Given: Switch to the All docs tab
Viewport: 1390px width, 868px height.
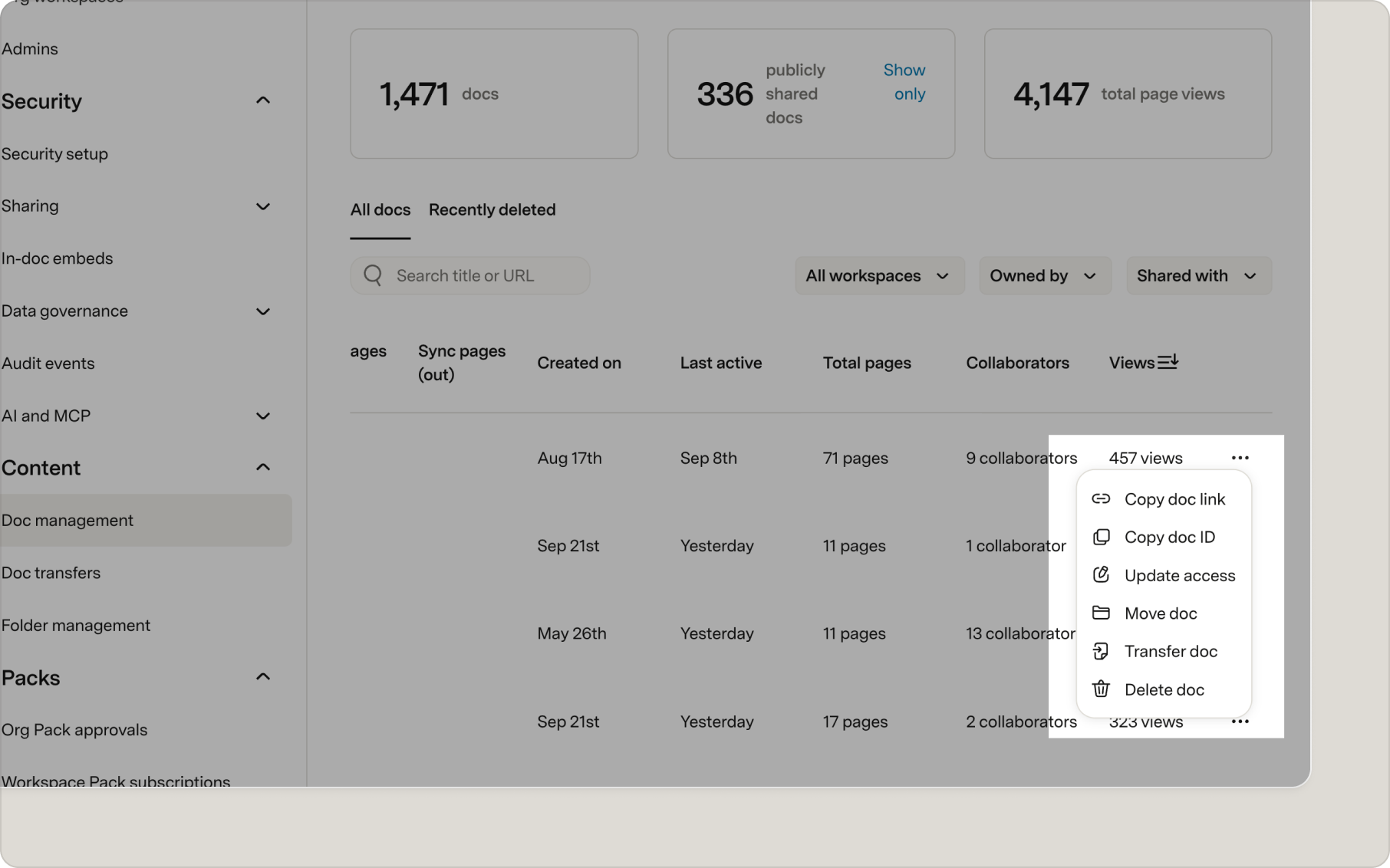Looking at the screenshot, I should point(380,209).
